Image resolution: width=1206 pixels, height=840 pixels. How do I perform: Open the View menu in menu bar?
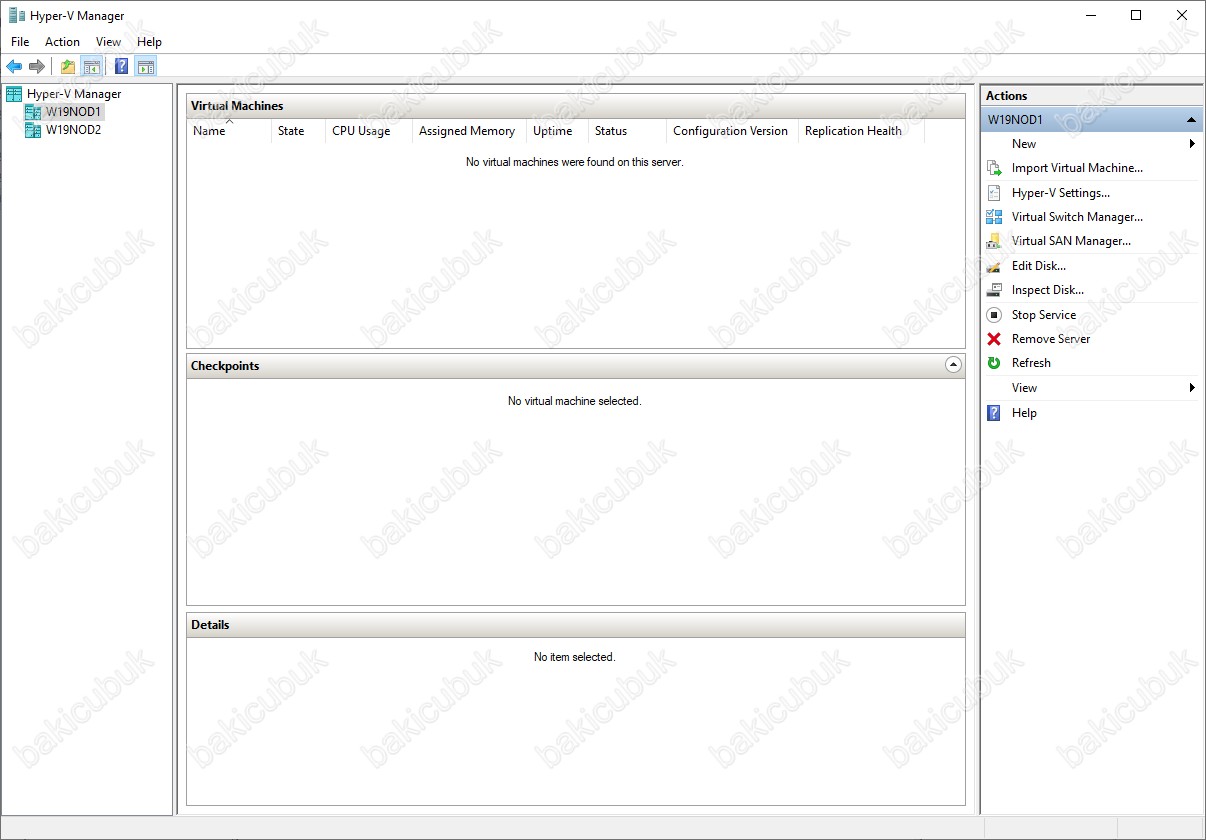pyautogui.click(x=108, y=42)
